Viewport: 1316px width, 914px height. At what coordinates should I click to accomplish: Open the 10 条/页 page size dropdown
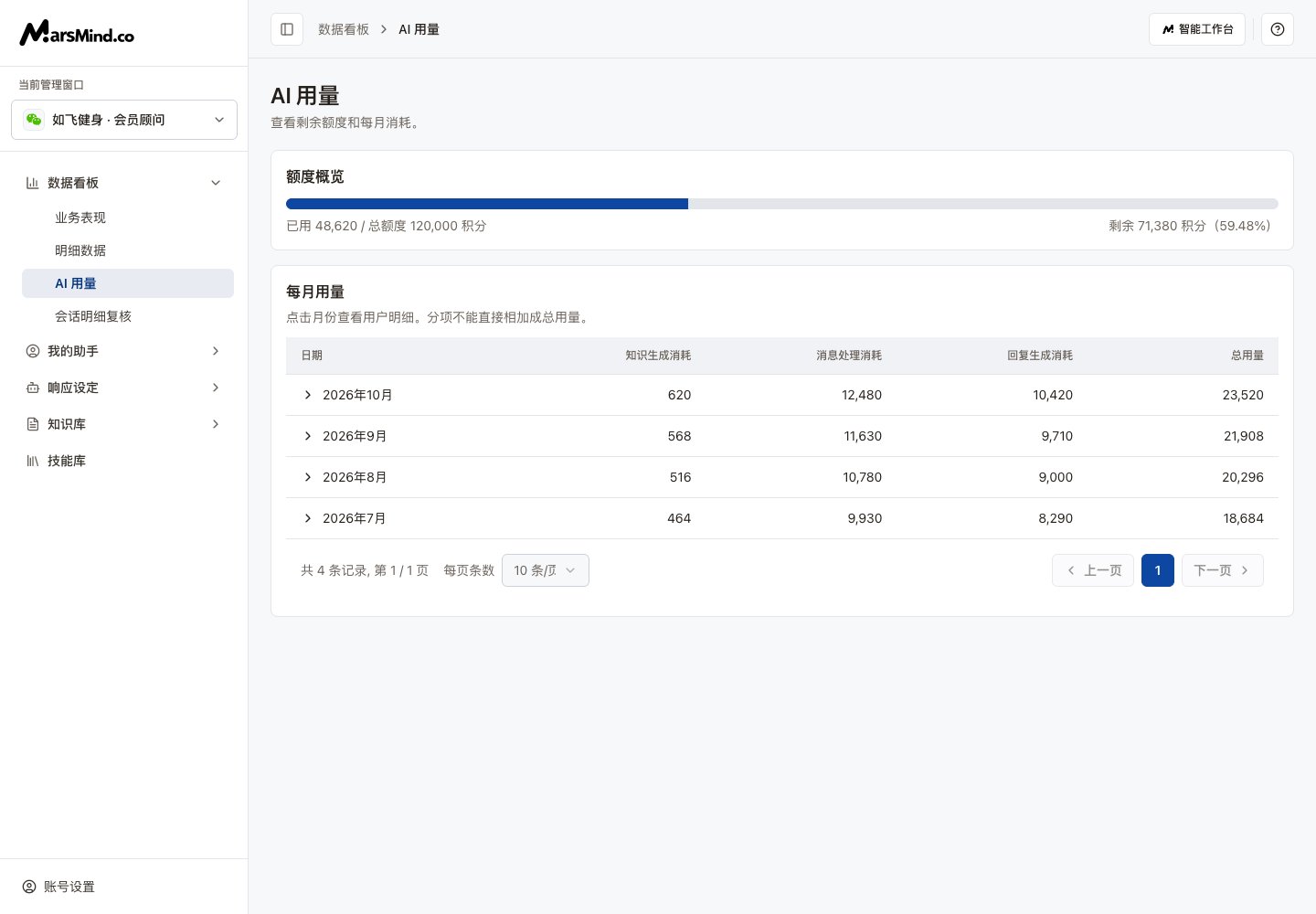click(x=546, y=570)
